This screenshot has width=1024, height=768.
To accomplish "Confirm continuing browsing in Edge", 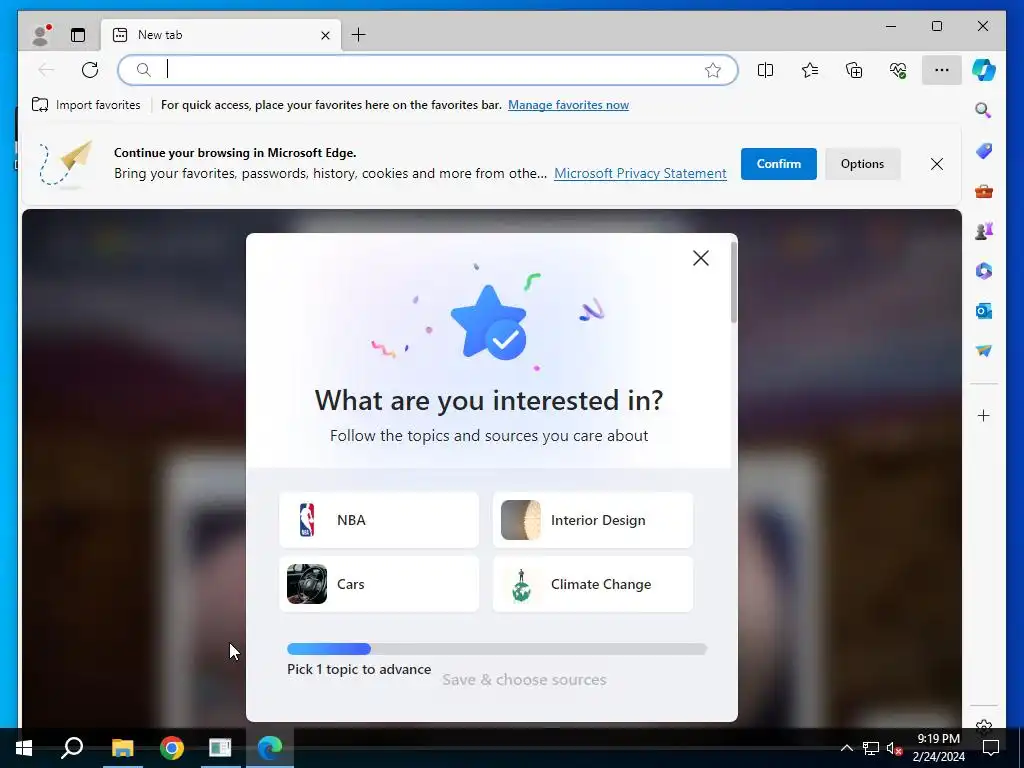I will pyautogui.click(x=778, y=164).
